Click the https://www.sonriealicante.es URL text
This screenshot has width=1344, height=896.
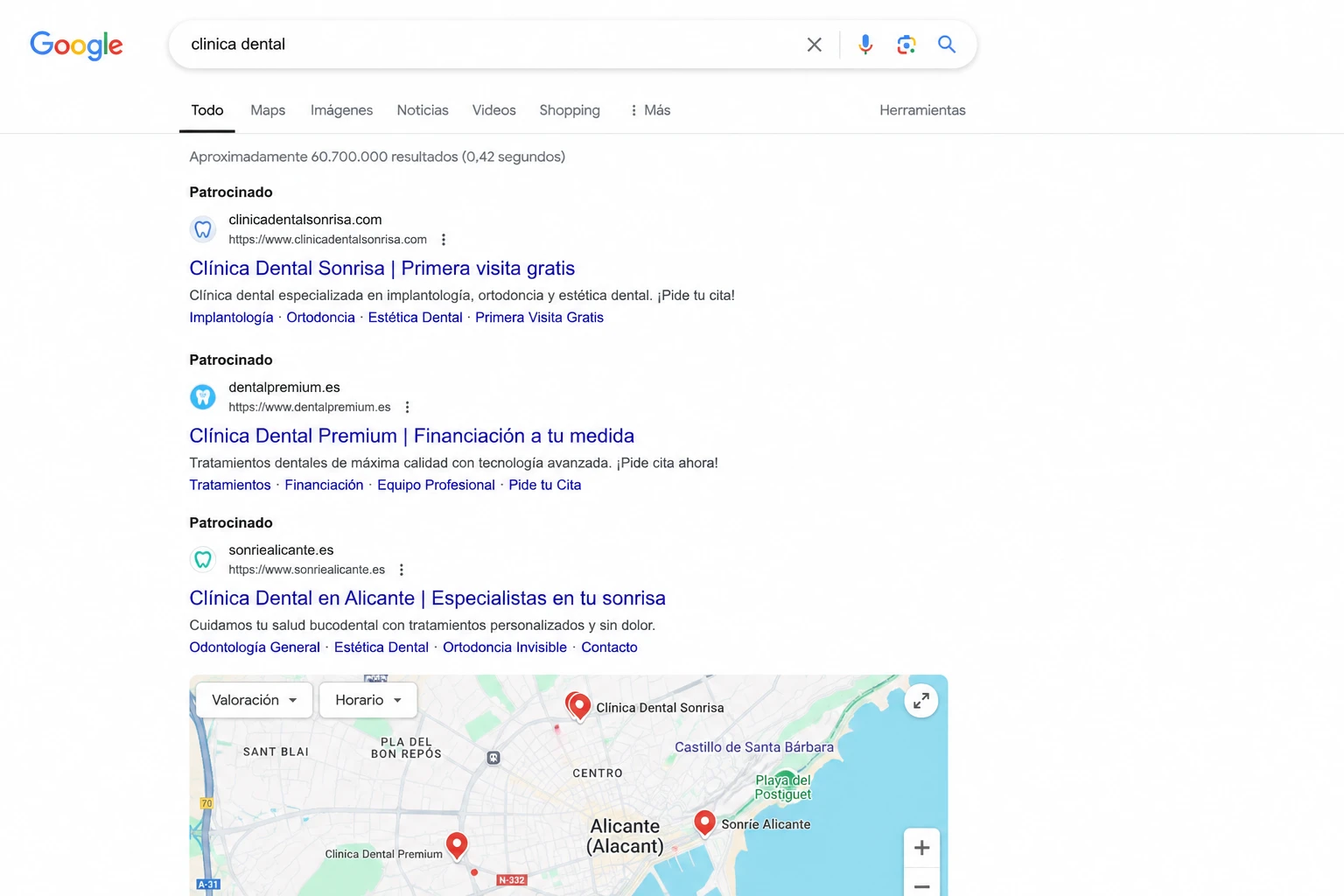pos(307,570)
